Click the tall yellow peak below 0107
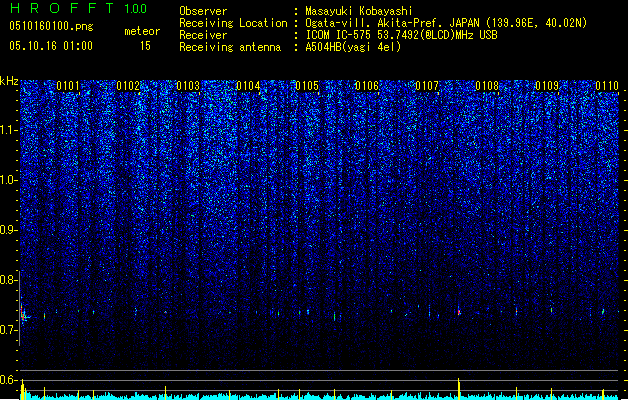The height and width of the screenshot is (400, 629). pos(459,388)
